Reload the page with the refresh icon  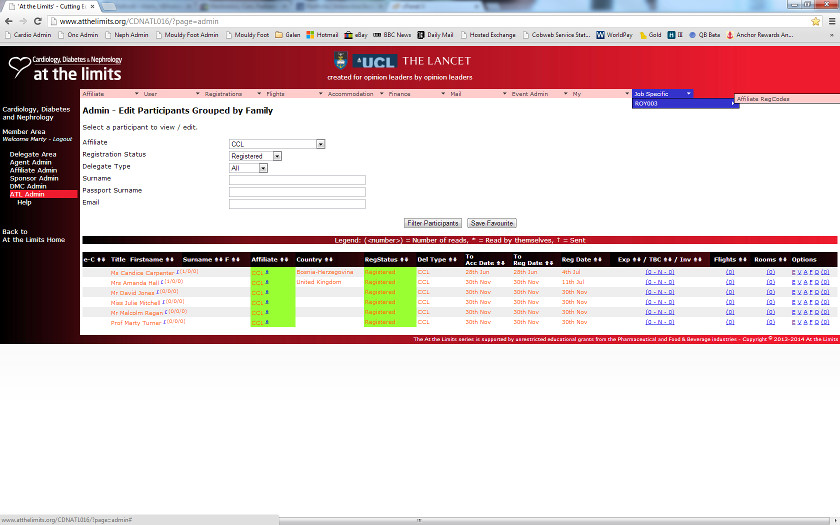38,21
